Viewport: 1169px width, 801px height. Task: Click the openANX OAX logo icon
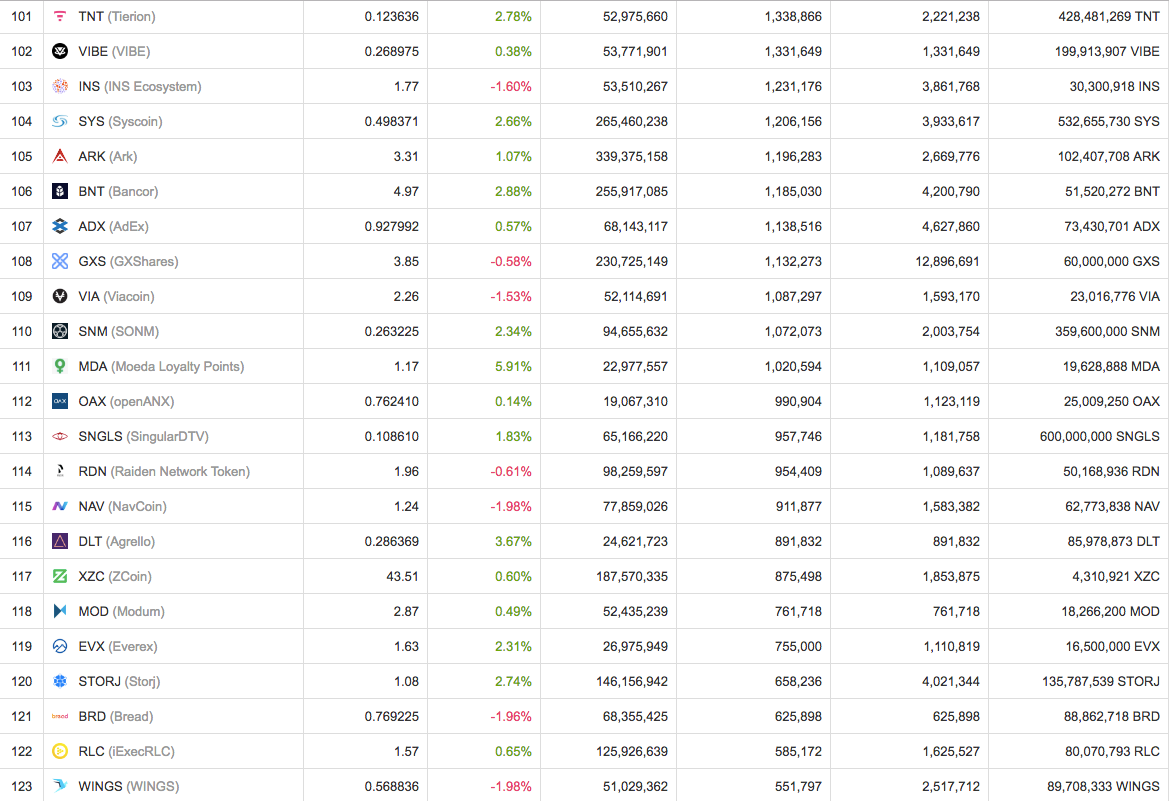click(x=60, y=401)
